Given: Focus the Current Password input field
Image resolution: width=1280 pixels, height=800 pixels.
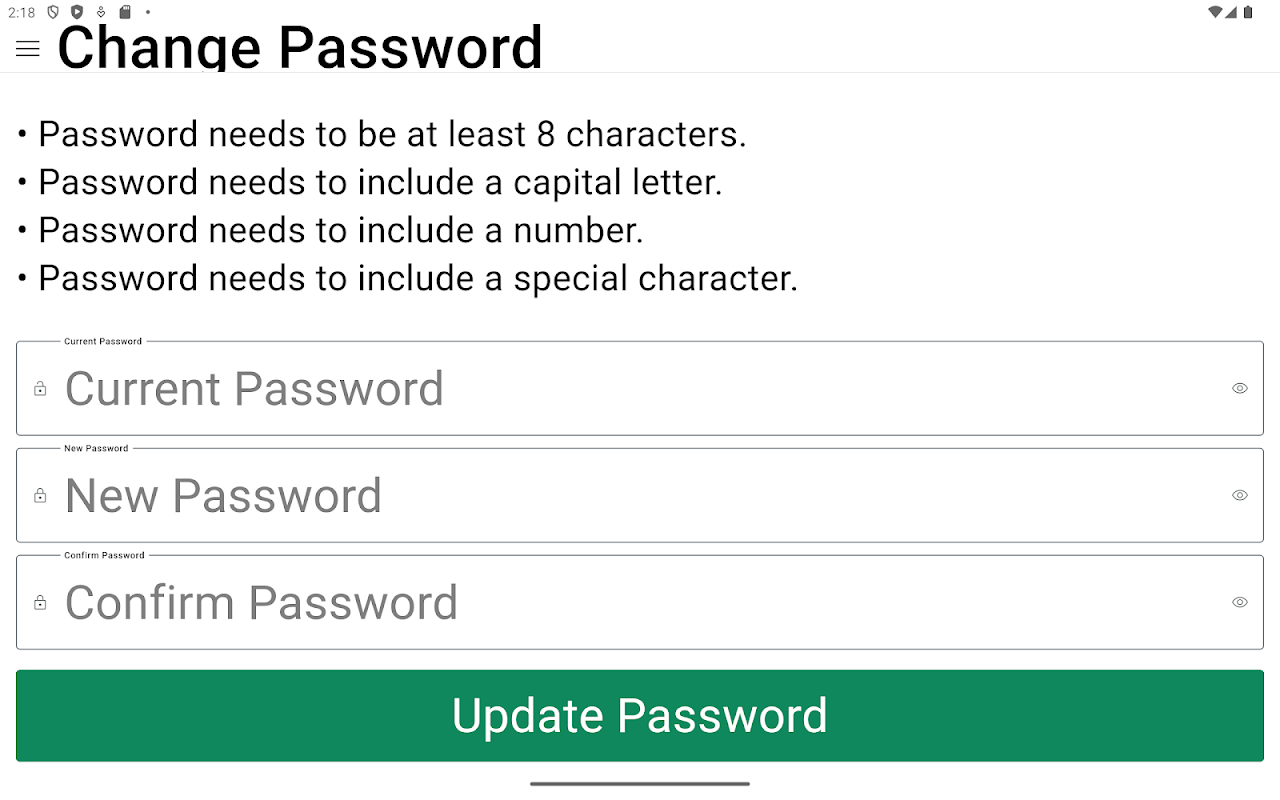Looking at the screenshot, I should (640, 389).
